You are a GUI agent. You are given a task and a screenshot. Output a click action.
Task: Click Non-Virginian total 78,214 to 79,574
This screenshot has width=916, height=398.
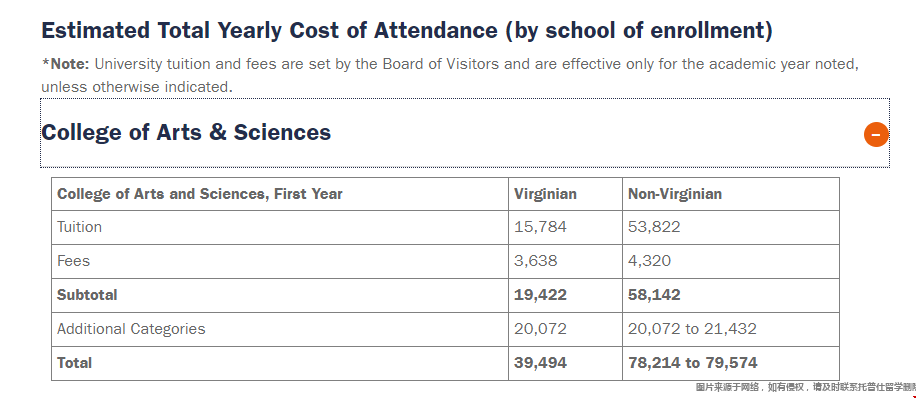pos(693,363)
